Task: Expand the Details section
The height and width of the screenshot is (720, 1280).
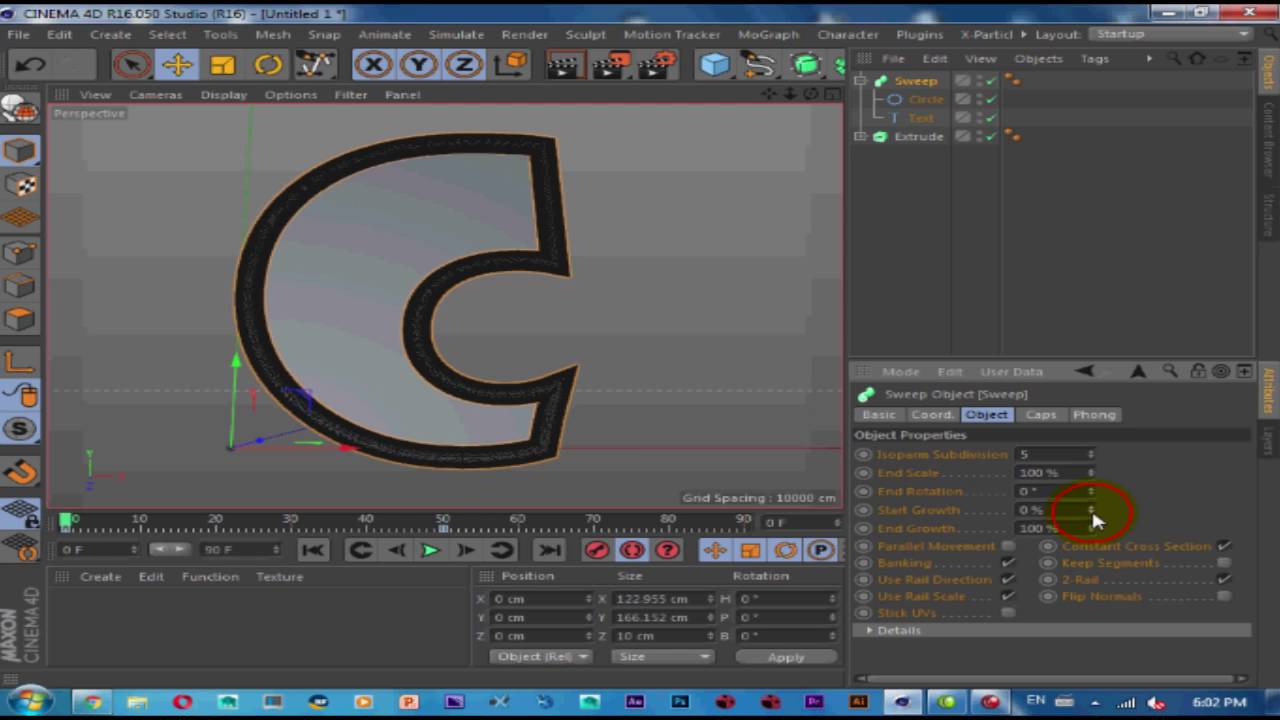Action: point(870,630)
